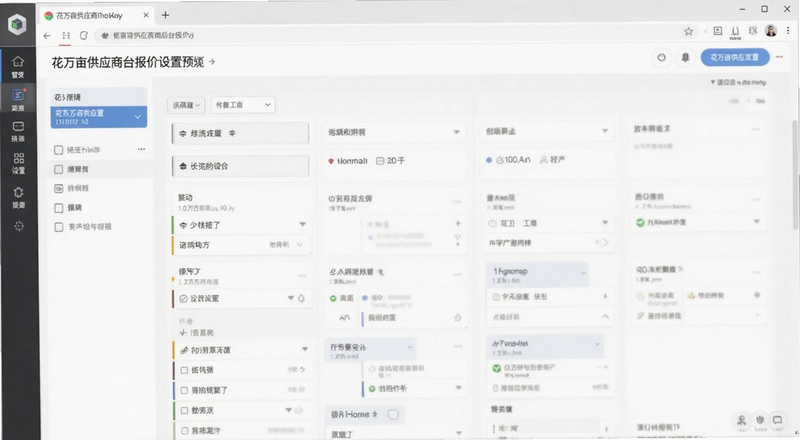The height and width of the screenshot is (440, 800).
Task: Tick the checkbox in the brown-bar row below 初
Action: [x=184, y=370]
